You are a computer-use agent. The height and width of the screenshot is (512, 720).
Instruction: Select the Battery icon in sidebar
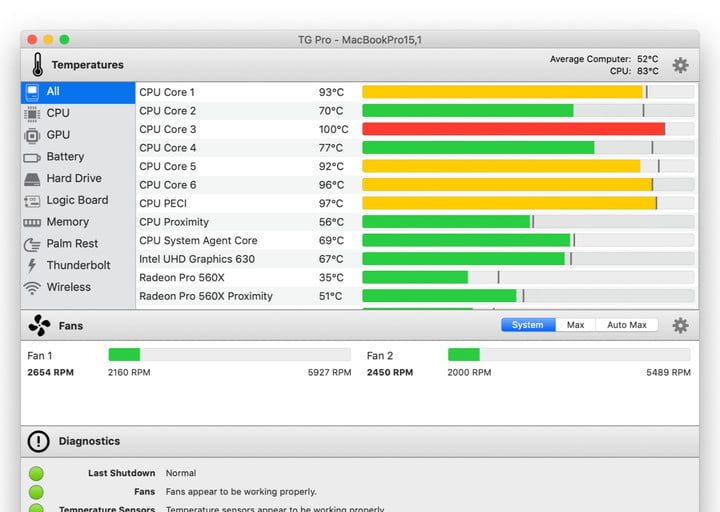[32, 157]
